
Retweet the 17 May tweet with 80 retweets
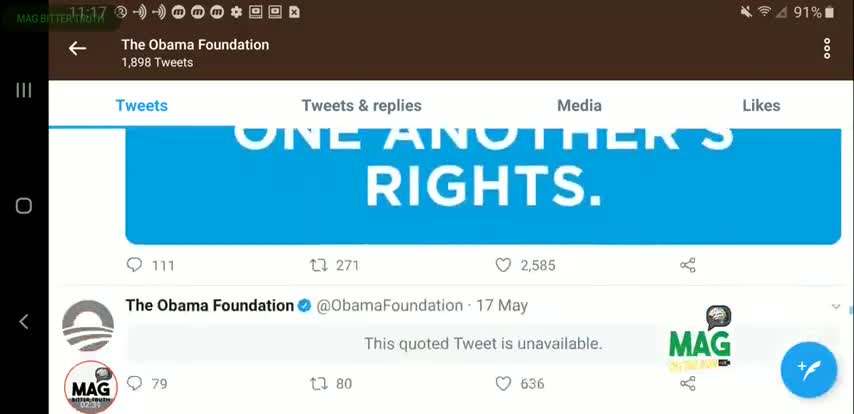(319, 383)
